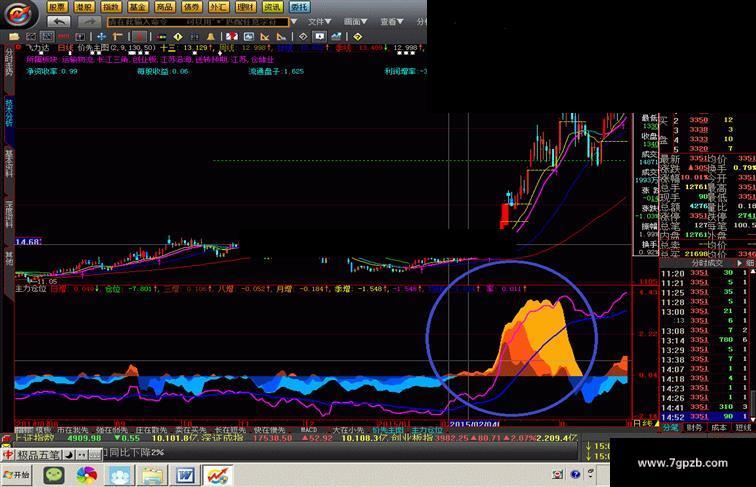
Task: Select the 成本 tab at bottom right
Action: click(719, 428)
